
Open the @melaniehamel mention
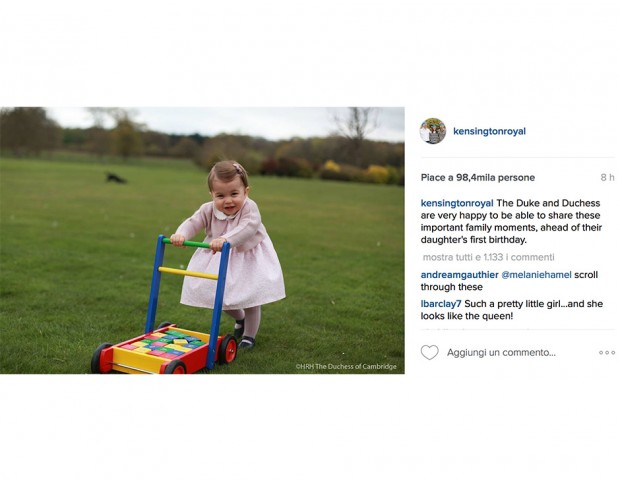click(x=536, y=275)
